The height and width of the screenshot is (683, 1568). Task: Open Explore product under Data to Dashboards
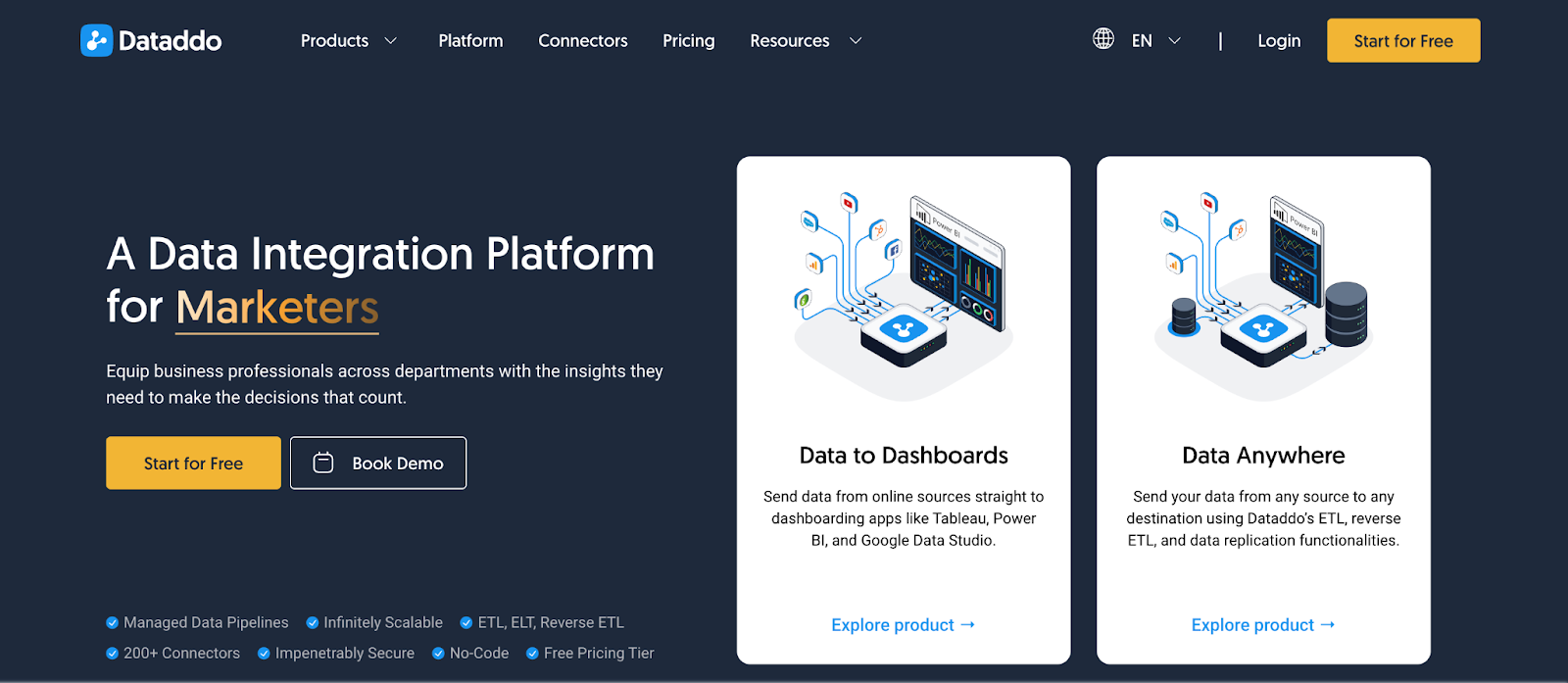[903, 625]
